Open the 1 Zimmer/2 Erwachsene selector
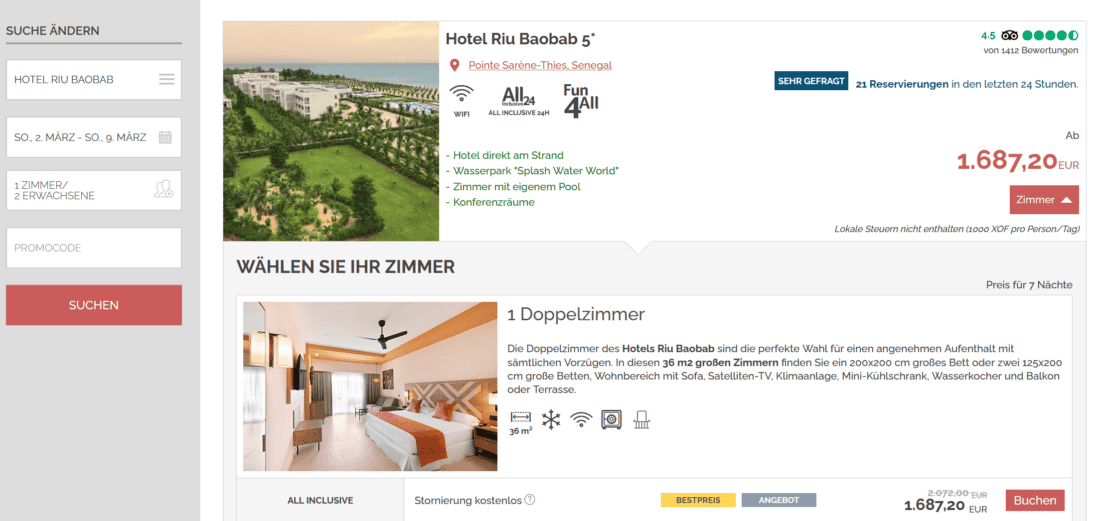 [94, 190]
